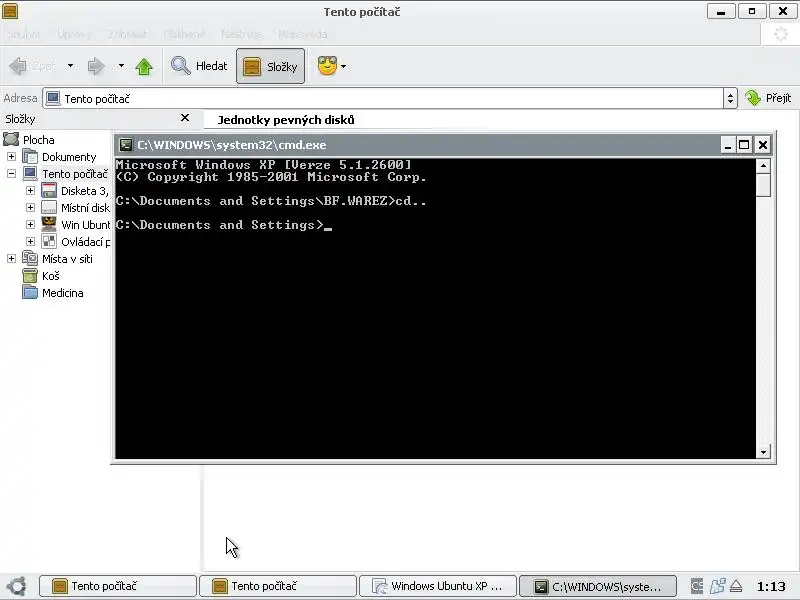The width and height of the screenshot is (800, 600).
Task: Expand the Místní disk tree node
Action: point(30,208)
